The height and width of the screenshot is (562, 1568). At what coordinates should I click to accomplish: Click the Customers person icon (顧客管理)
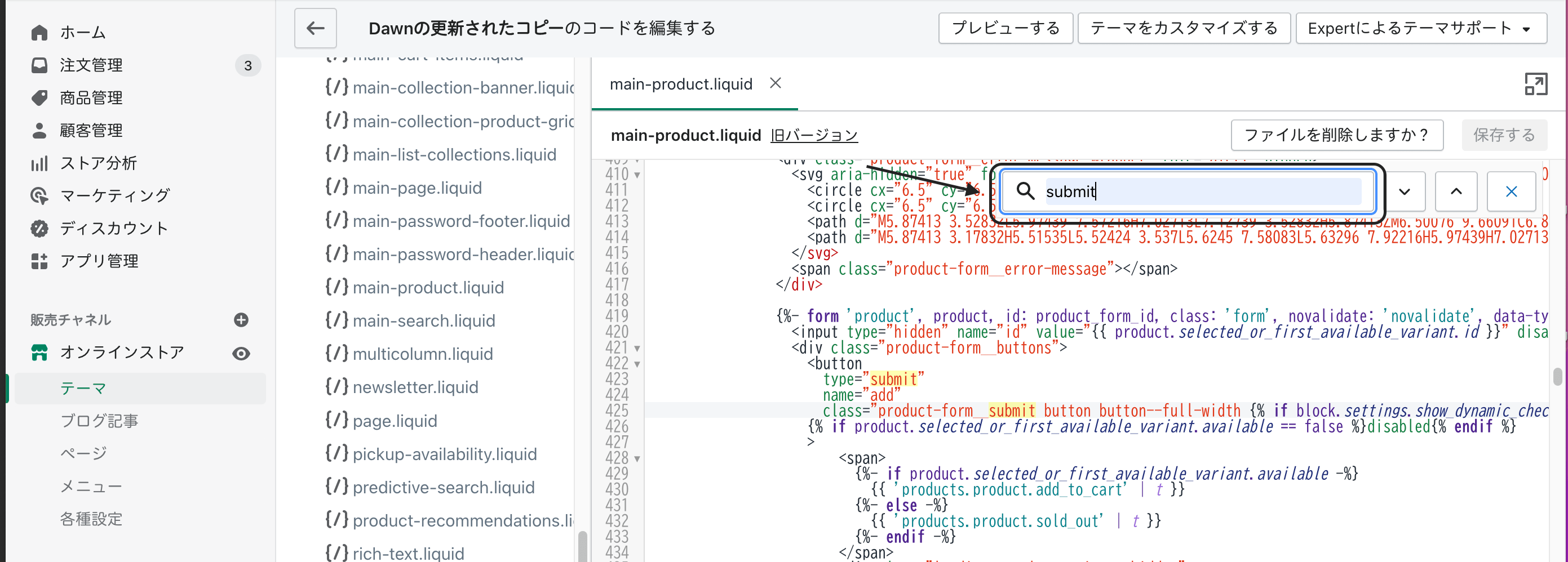tap(39, 130)
